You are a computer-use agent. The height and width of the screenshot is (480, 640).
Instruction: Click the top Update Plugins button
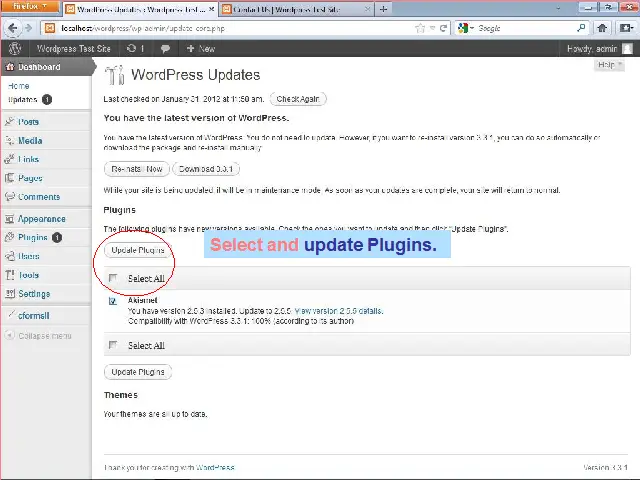138,250
